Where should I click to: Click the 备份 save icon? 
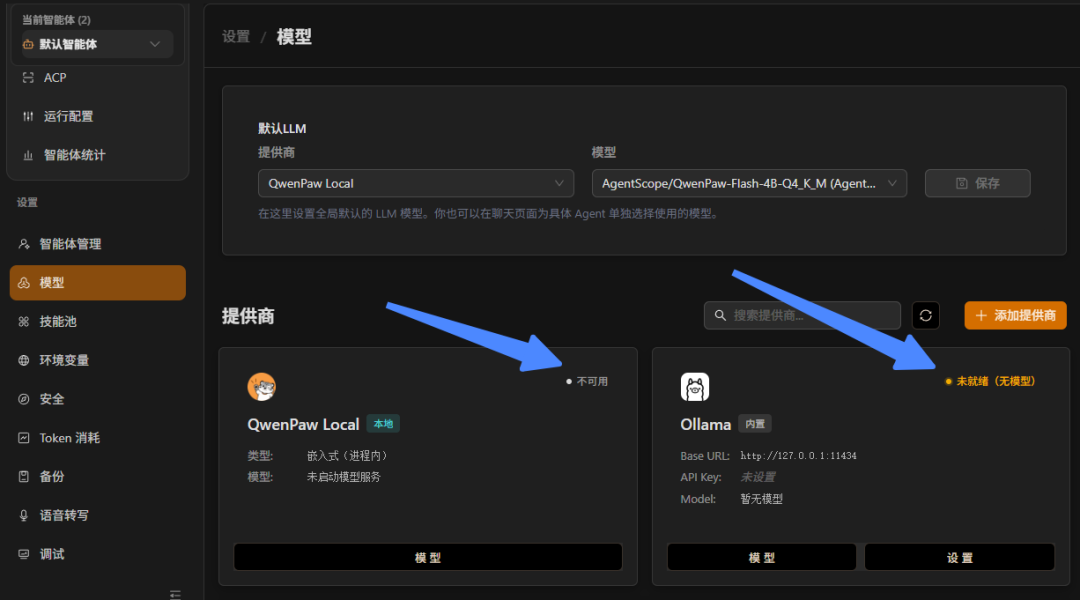pyautogui.click(x=24, y=477)
